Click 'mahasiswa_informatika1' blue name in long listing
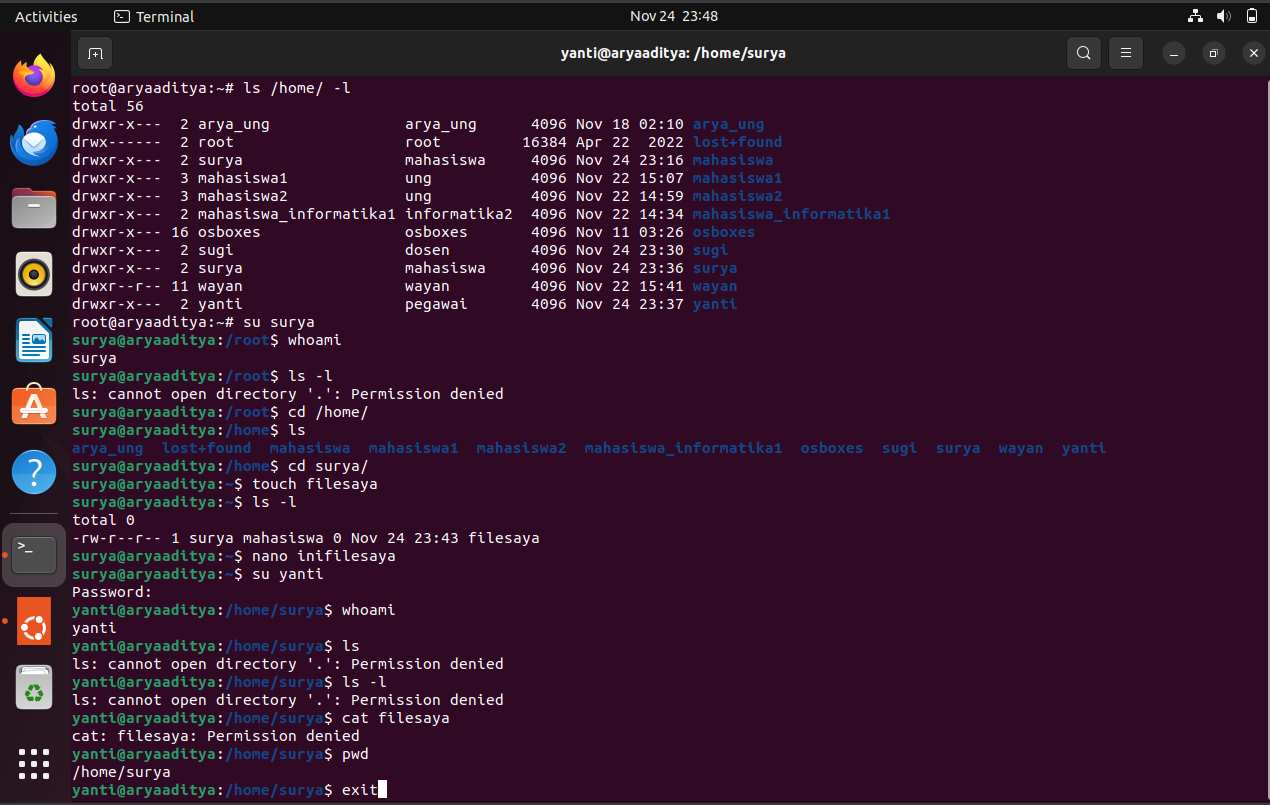Screen dimensions: 1270x805 click(791, 214)
